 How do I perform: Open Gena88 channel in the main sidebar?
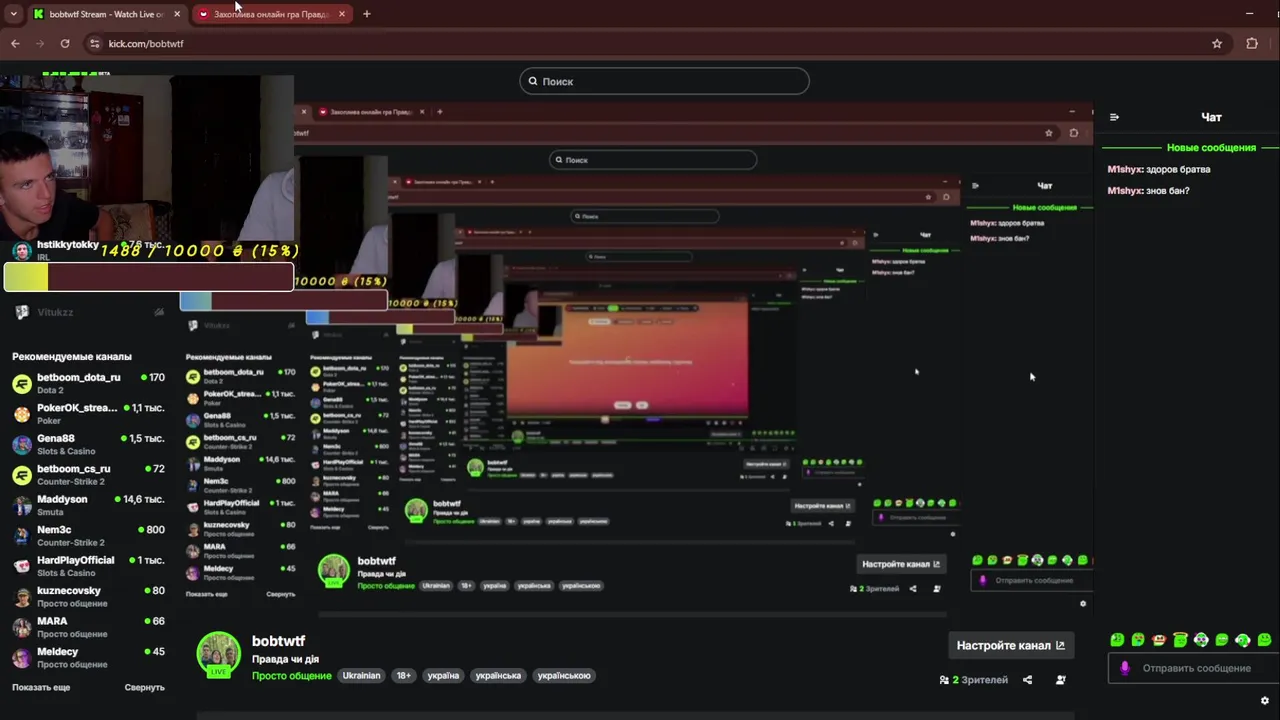tap(88, 444)
